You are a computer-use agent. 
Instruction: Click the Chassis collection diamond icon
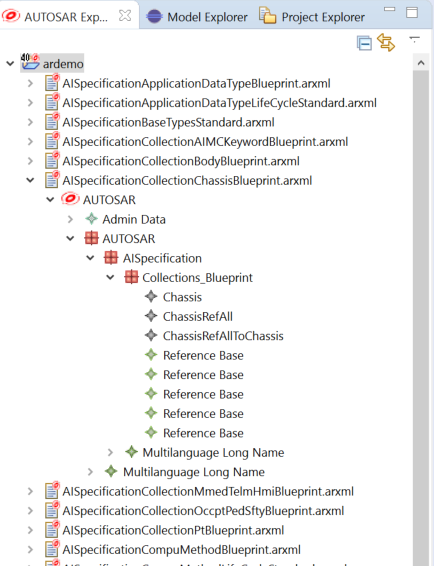151,296
